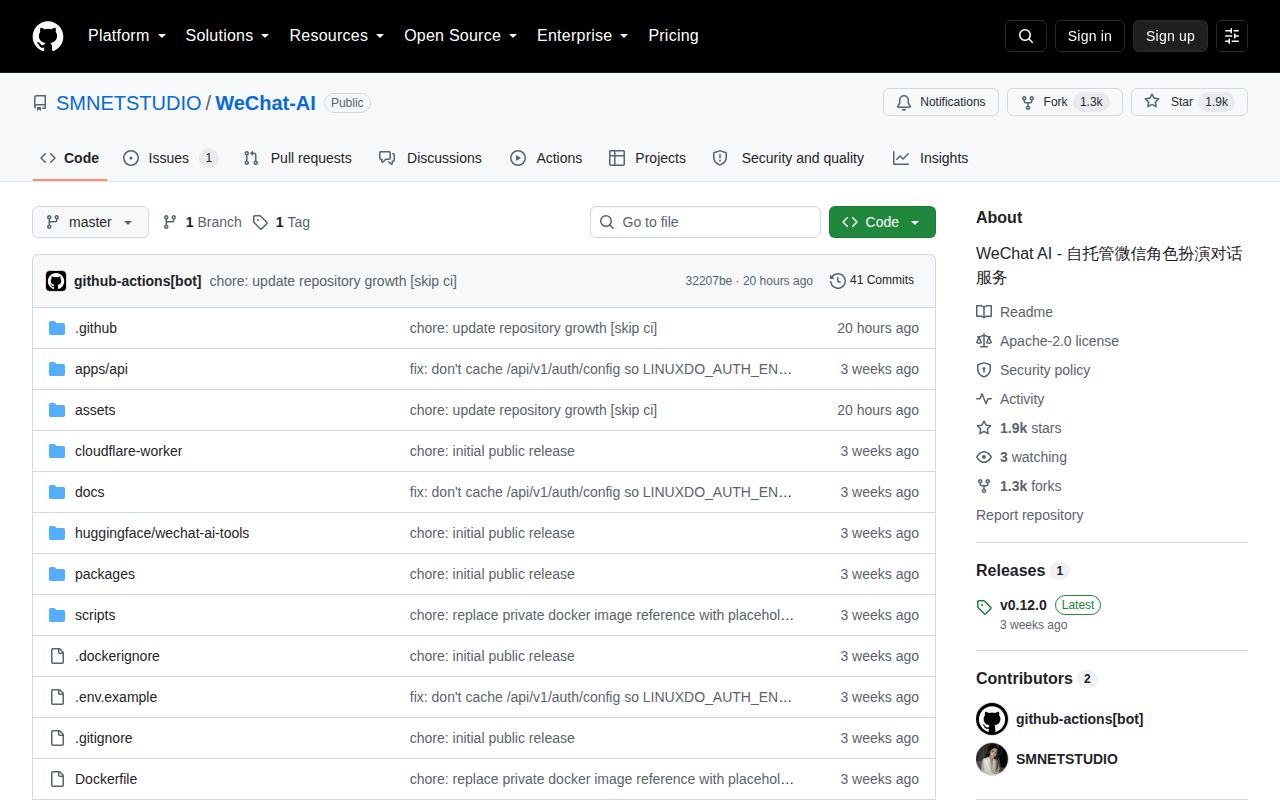Open the appearance settings icon next to Sign up
The image size is (1280, 800).
[1232, 36]
